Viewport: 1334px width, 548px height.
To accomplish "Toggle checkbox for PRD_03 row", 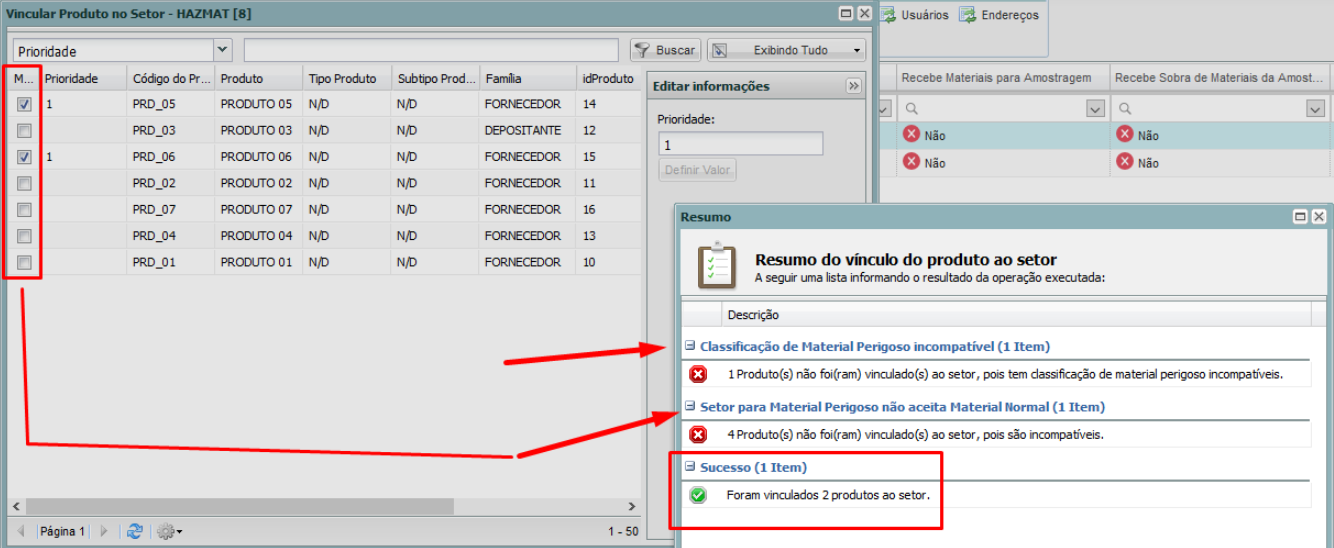I will click(25, 130).
